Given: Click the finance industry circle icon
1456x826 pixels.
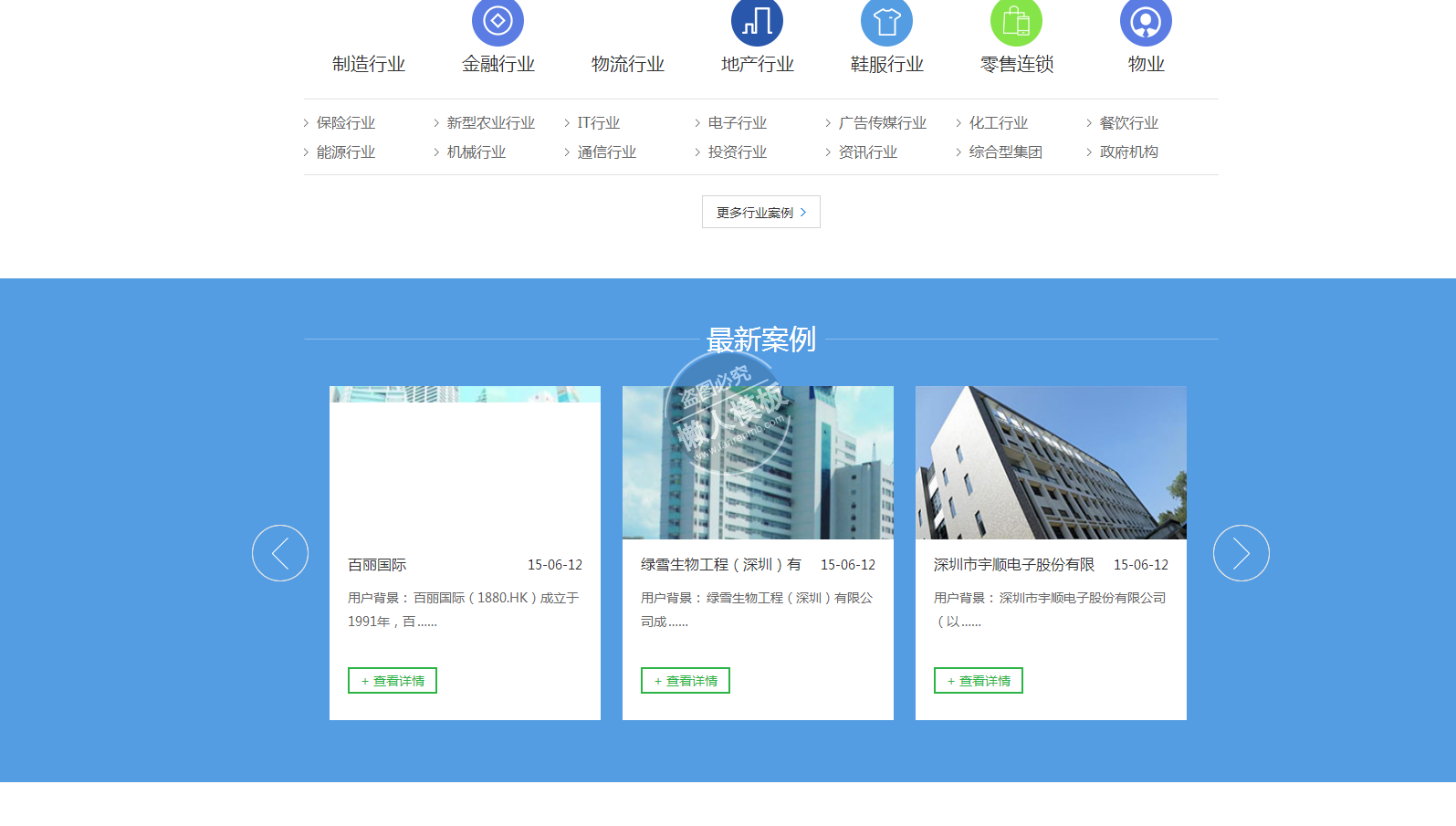Looking at the screenshot, I should [x=498, y=21].
